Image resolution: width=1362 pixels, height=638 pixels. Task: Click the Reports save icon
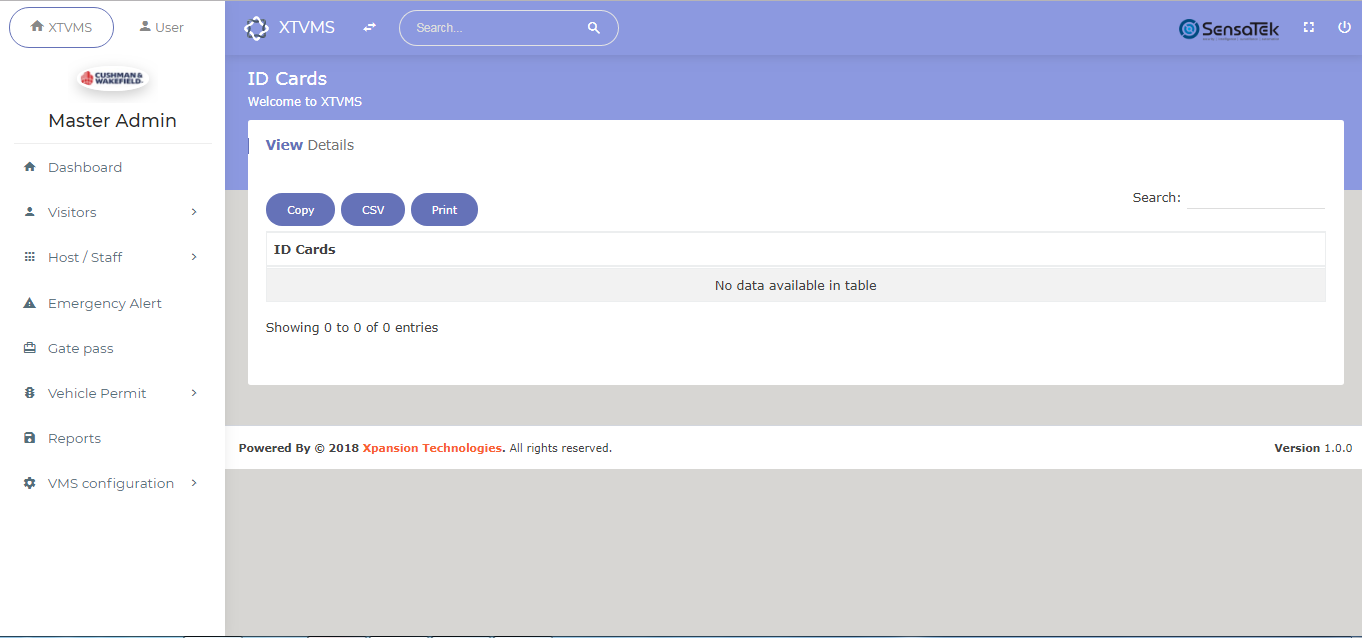point(29,438)
